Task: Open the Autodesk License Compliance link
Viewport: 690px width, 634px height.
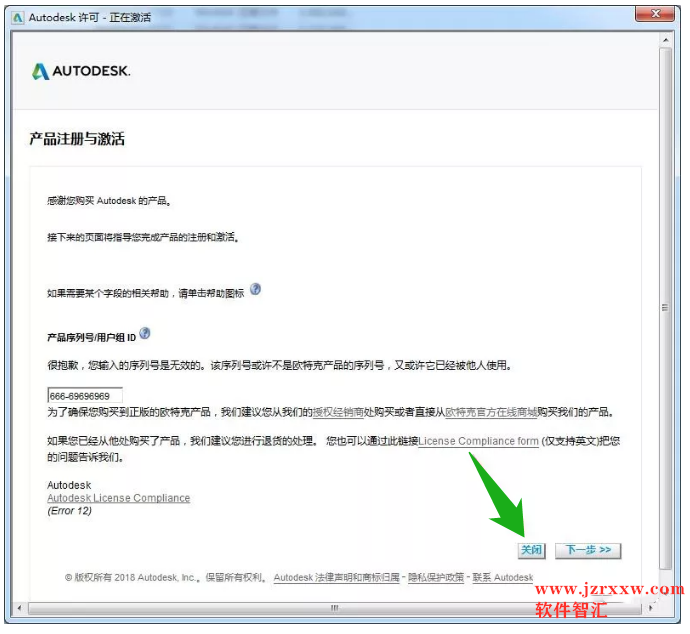Action: 119,498
